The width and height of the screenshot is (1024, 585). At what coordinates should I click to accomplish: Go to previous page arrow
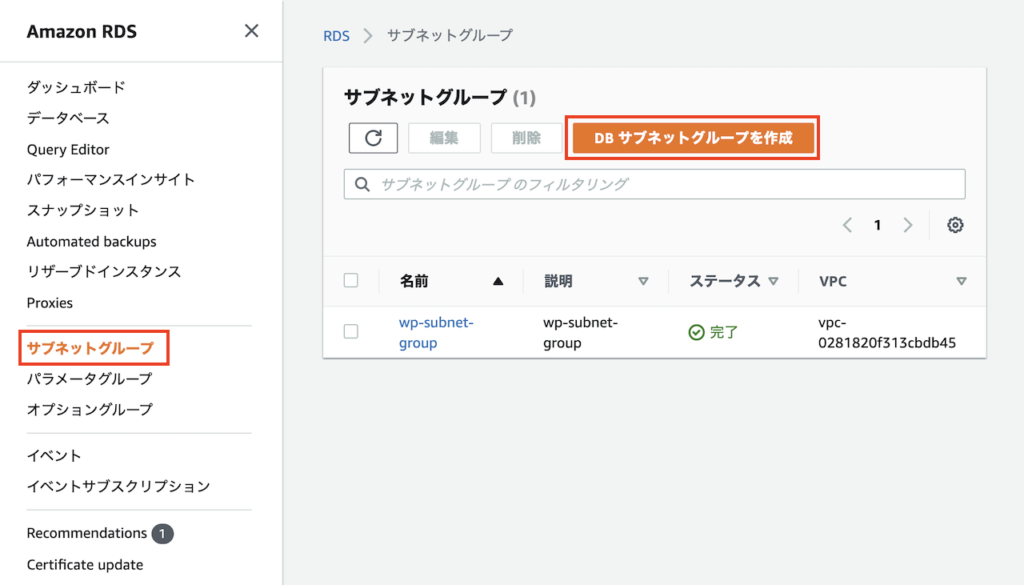click(847, 225)
